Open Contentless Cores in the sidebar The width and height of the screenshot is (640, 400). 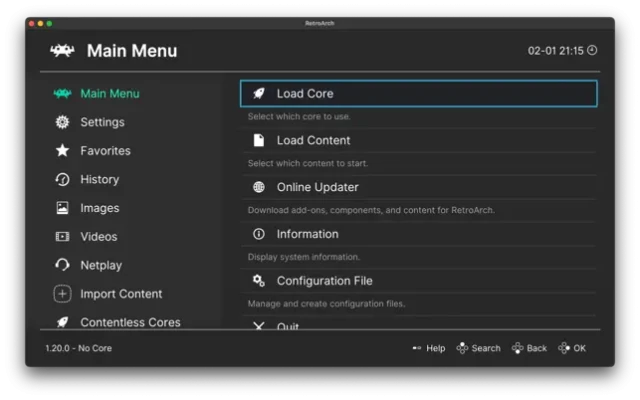(x=131, y=321)
